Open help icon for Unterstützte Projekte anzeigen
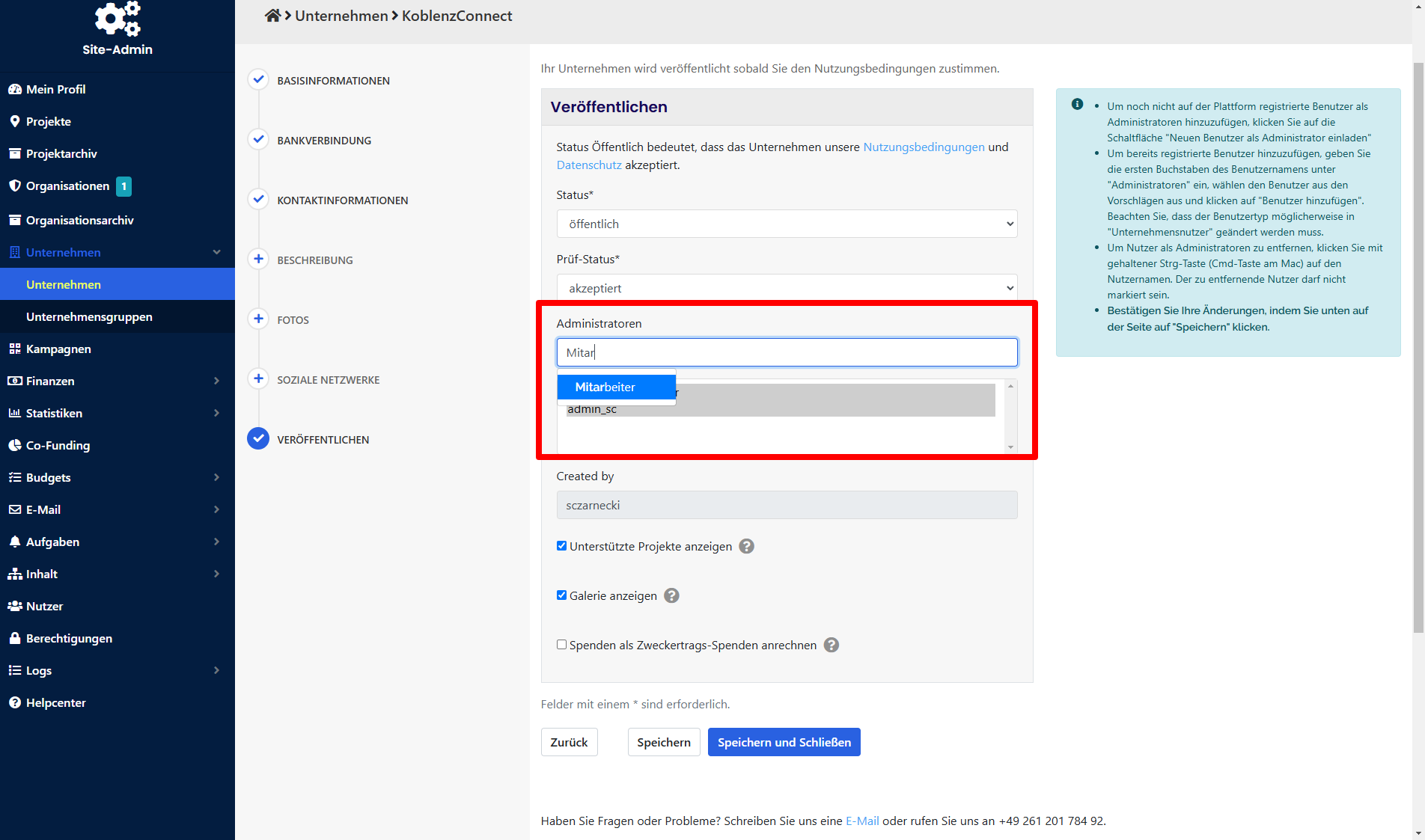Screen dimensions: 1425x840 [x=746, y=546]
